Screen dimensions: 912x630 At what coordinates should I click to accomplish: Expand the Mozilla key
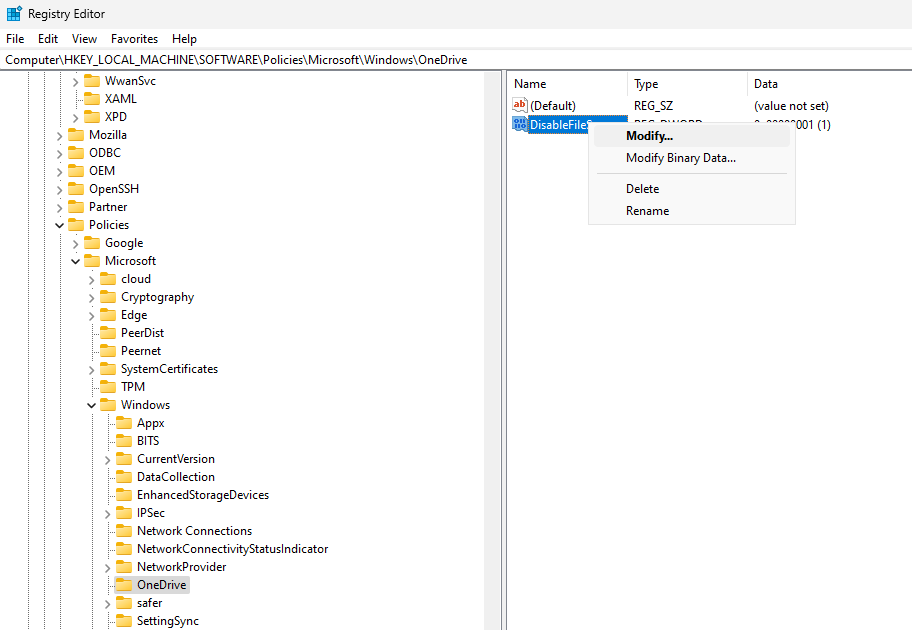(60, 136)
